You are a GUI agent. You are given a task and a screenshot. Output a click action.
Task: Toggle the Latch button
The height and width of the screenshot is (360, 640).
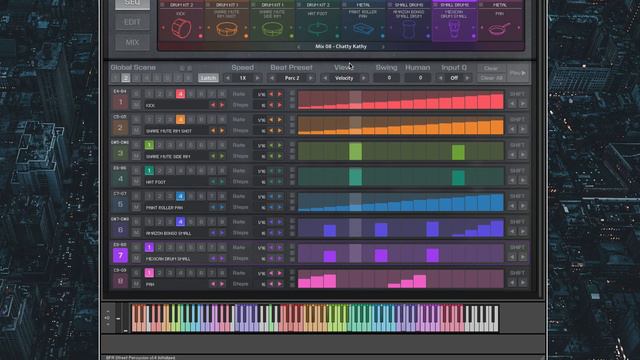click(208, 78)
